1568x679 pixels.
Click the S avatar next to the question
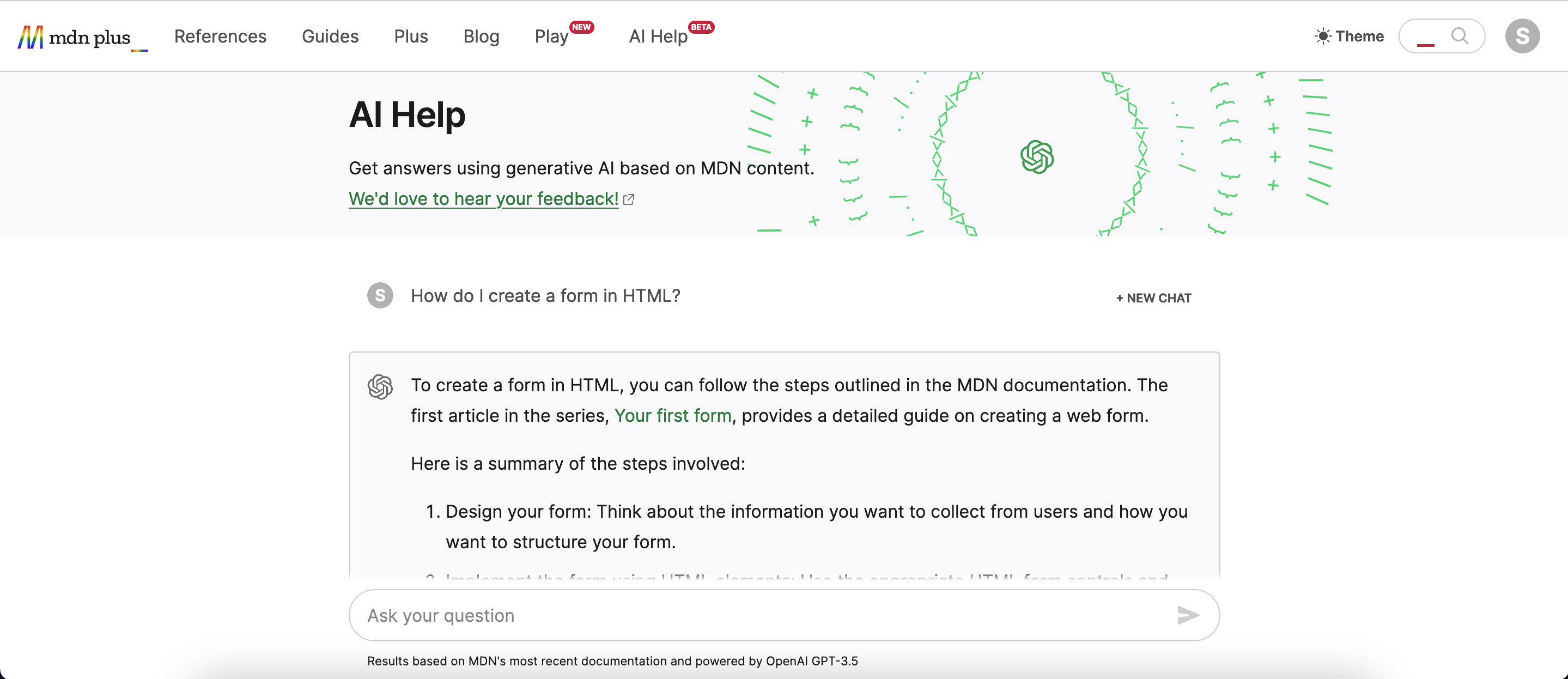tap(380, 295)
